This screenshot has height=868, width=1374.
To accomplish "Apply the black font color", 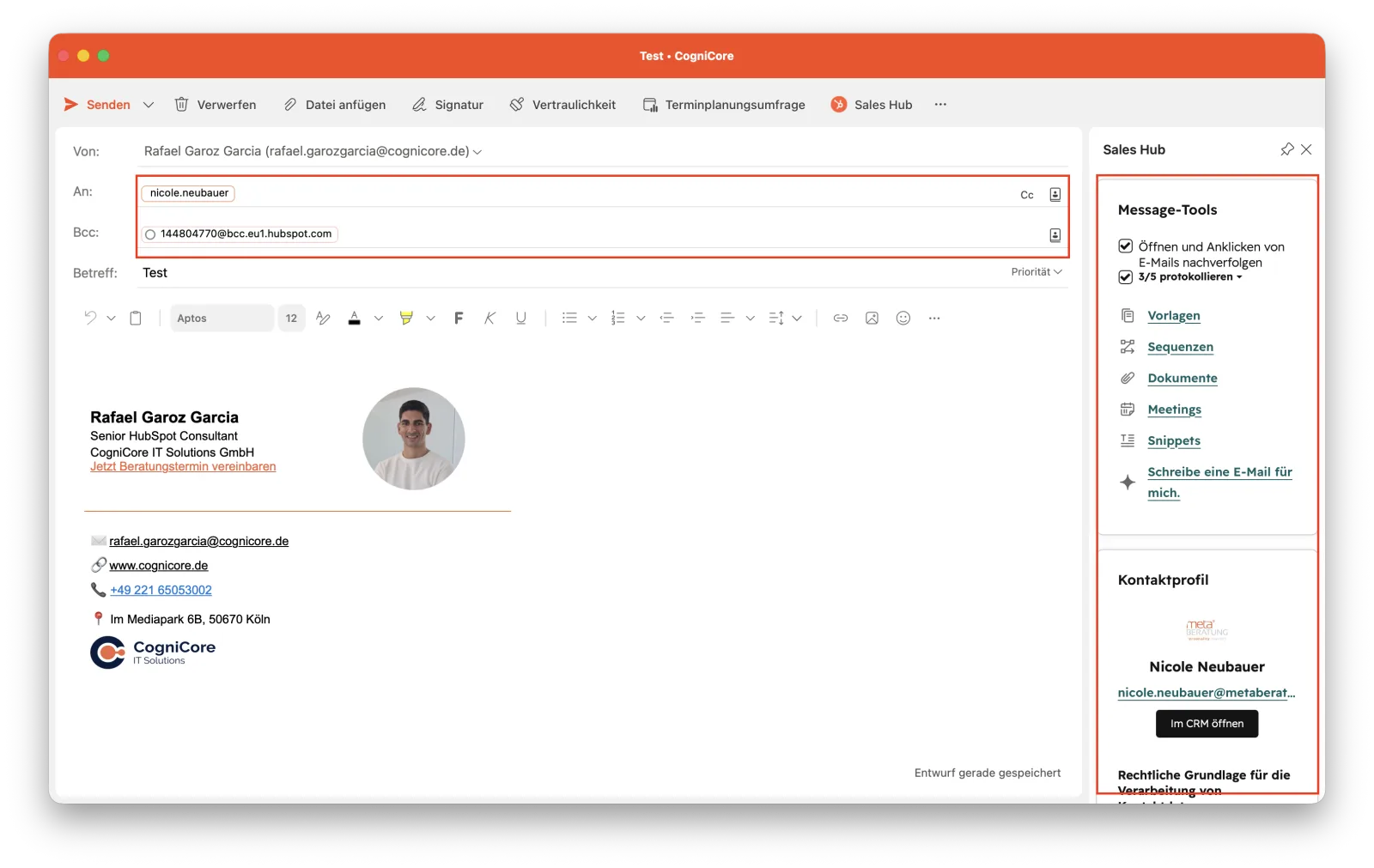I will tap(354, 319).
